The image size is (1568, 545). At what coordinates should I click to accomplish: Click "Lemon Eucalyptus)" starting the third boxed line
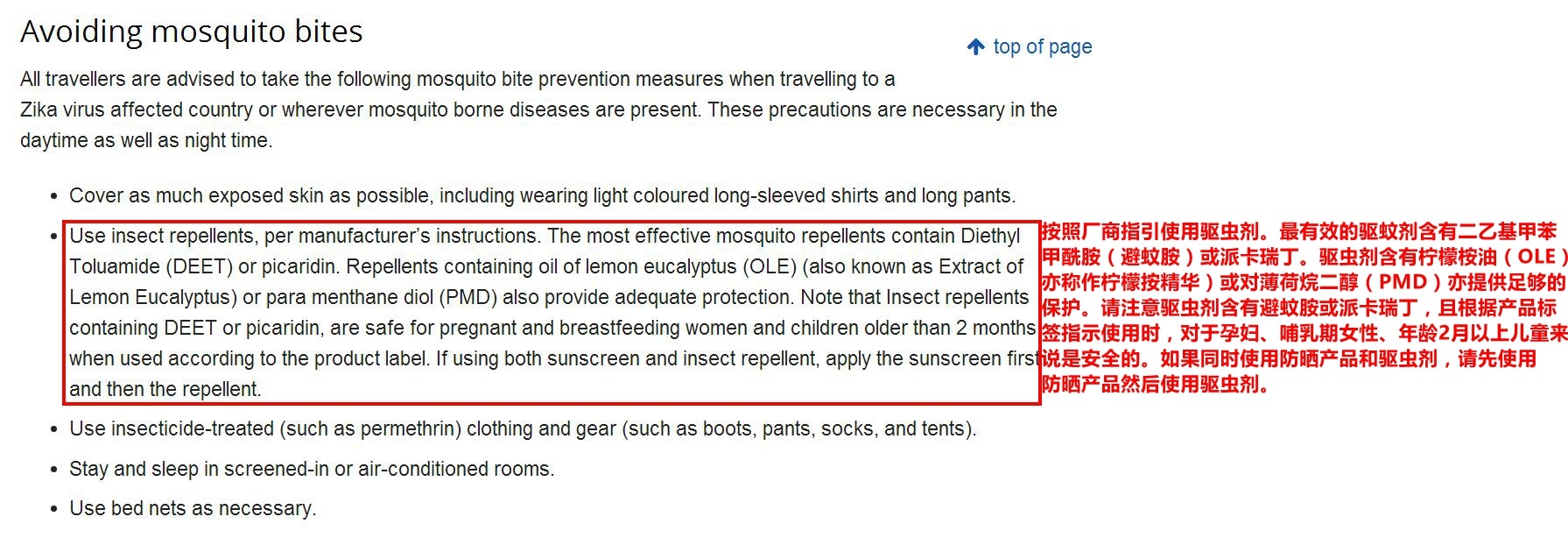153,297
